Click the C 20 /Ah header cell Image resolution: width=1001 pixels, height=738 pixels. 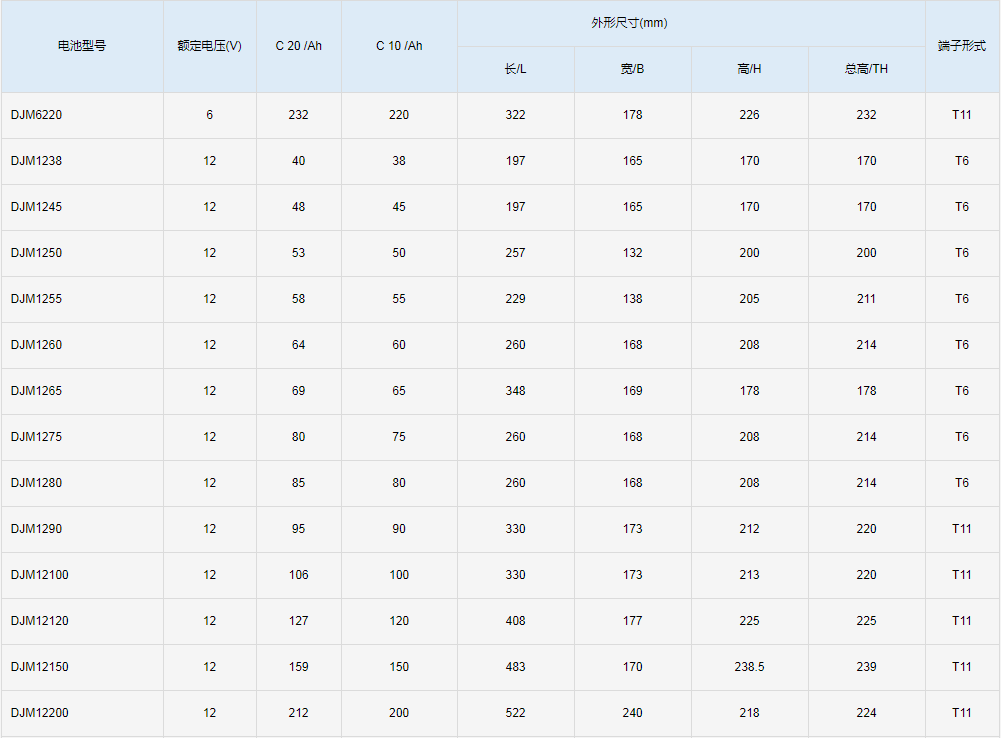coord(298,46)
